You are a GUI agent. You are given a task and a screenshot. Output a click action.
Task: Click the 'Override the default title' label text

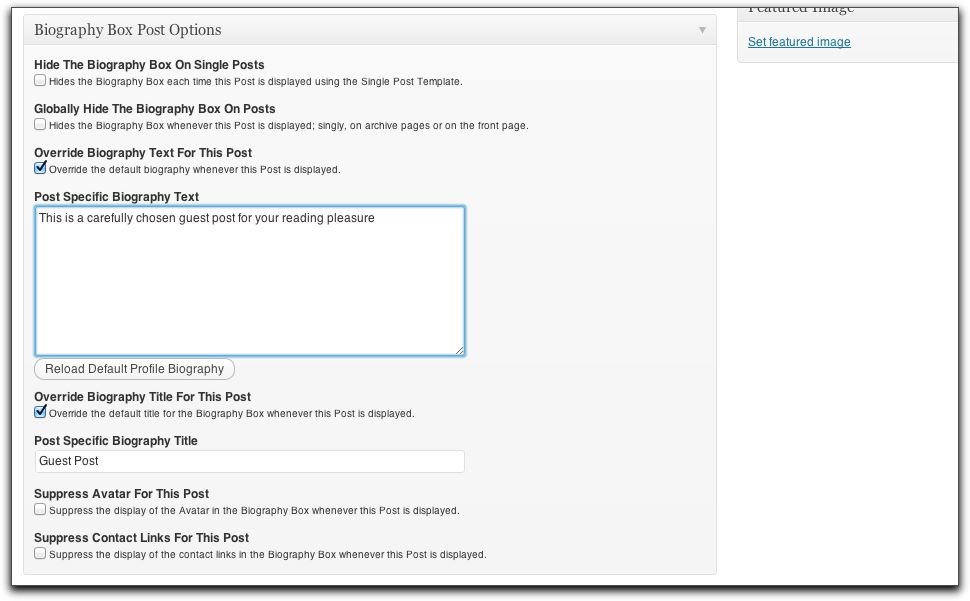(x=231, y=414)
